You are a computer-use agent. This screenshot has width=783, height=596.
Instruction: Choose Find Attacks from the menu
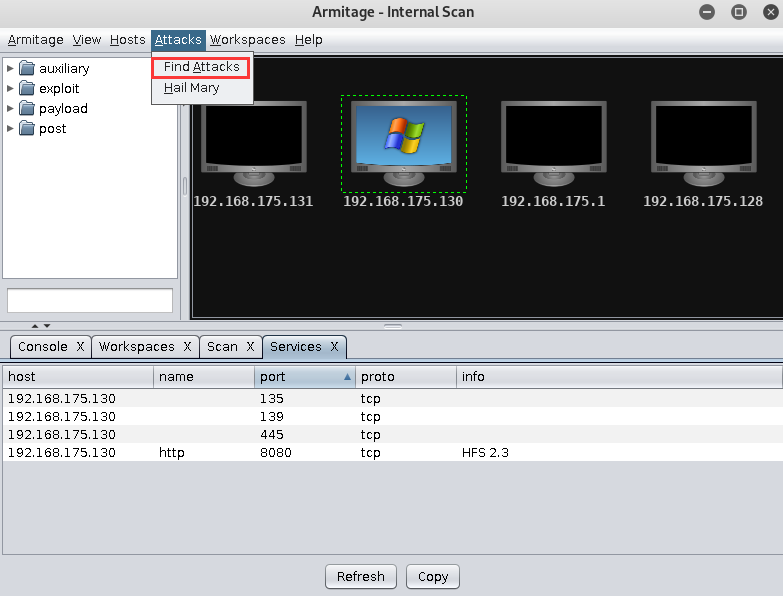(201, 67)
